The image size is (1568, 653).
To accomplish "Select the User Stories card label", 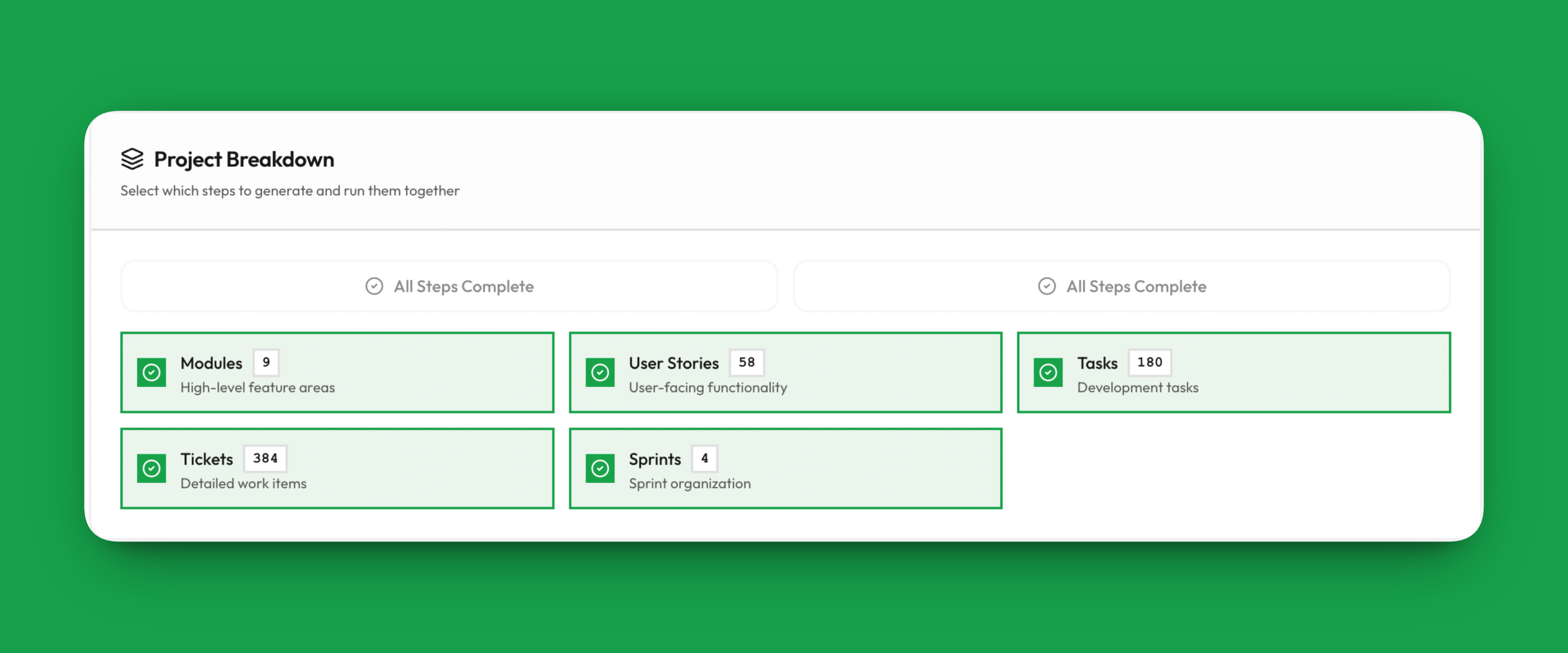I will tap(673, 363).
